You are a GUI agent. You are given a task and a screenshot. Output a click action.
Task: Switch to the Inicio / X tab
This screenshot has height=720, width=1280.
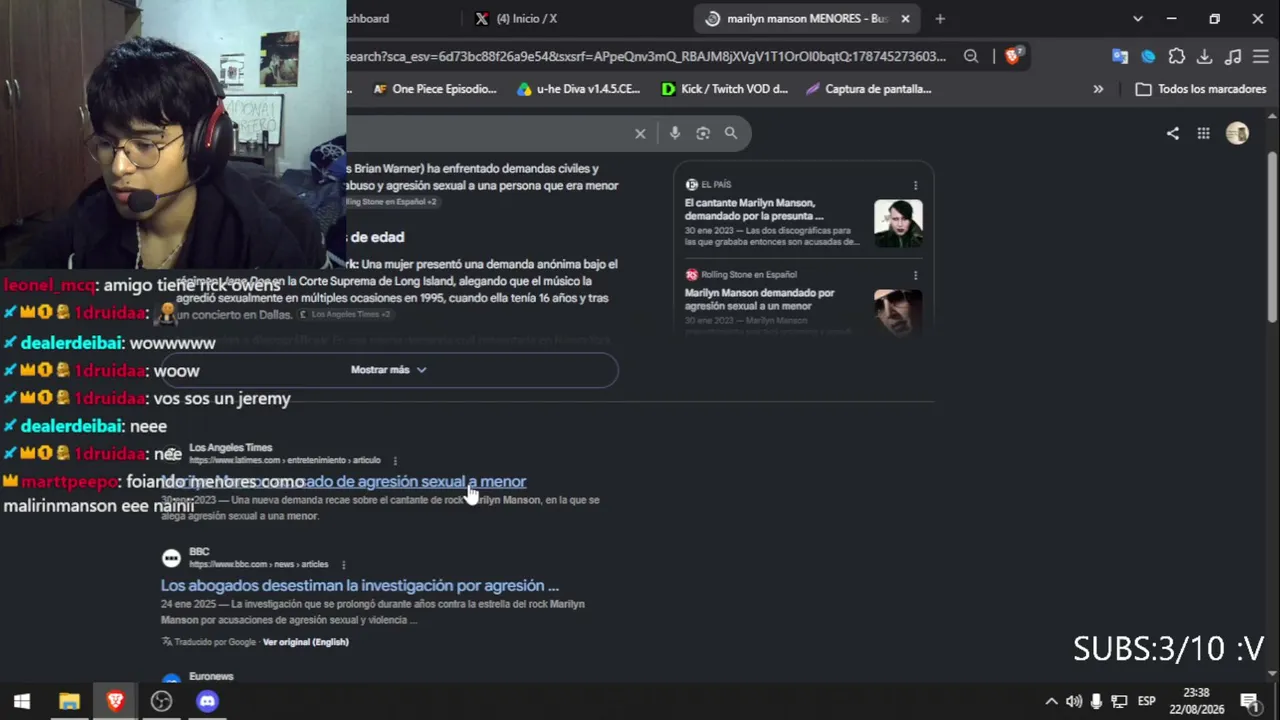coord(525,18)
